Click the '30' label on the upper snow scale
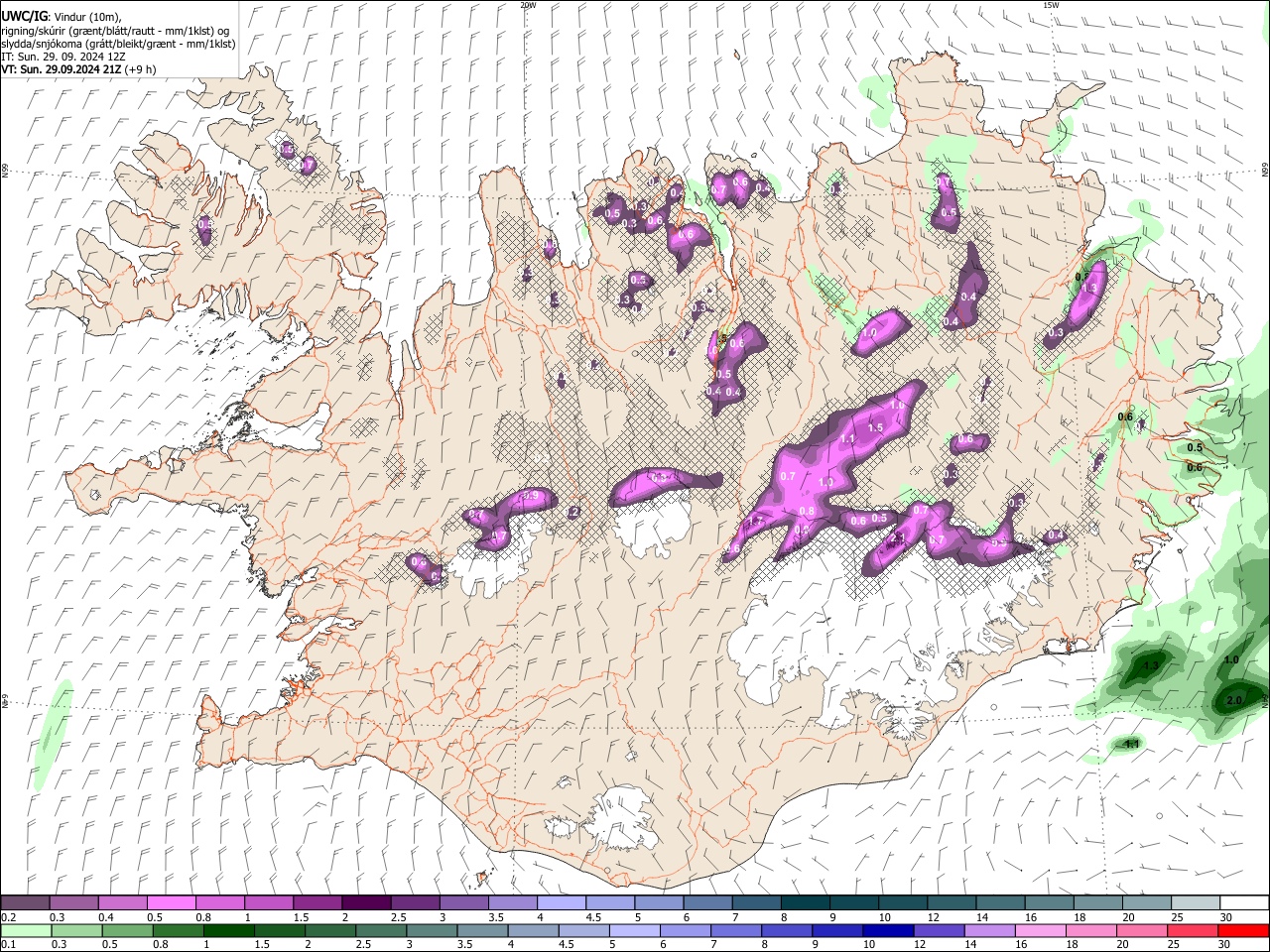 point(1226,917)
